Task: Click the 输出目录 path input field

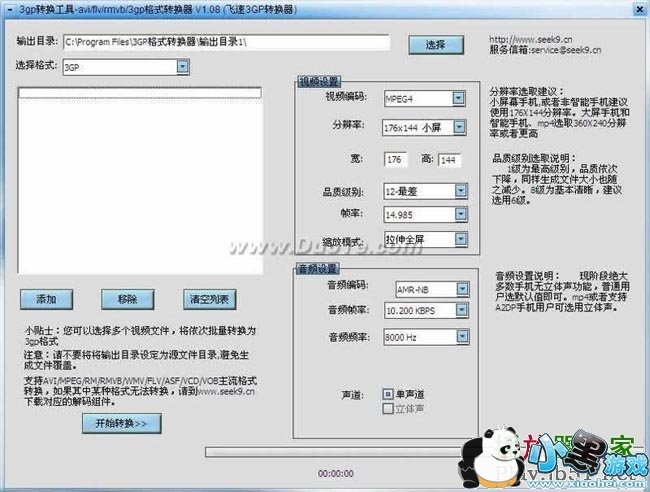Action: tap(226, 42)
